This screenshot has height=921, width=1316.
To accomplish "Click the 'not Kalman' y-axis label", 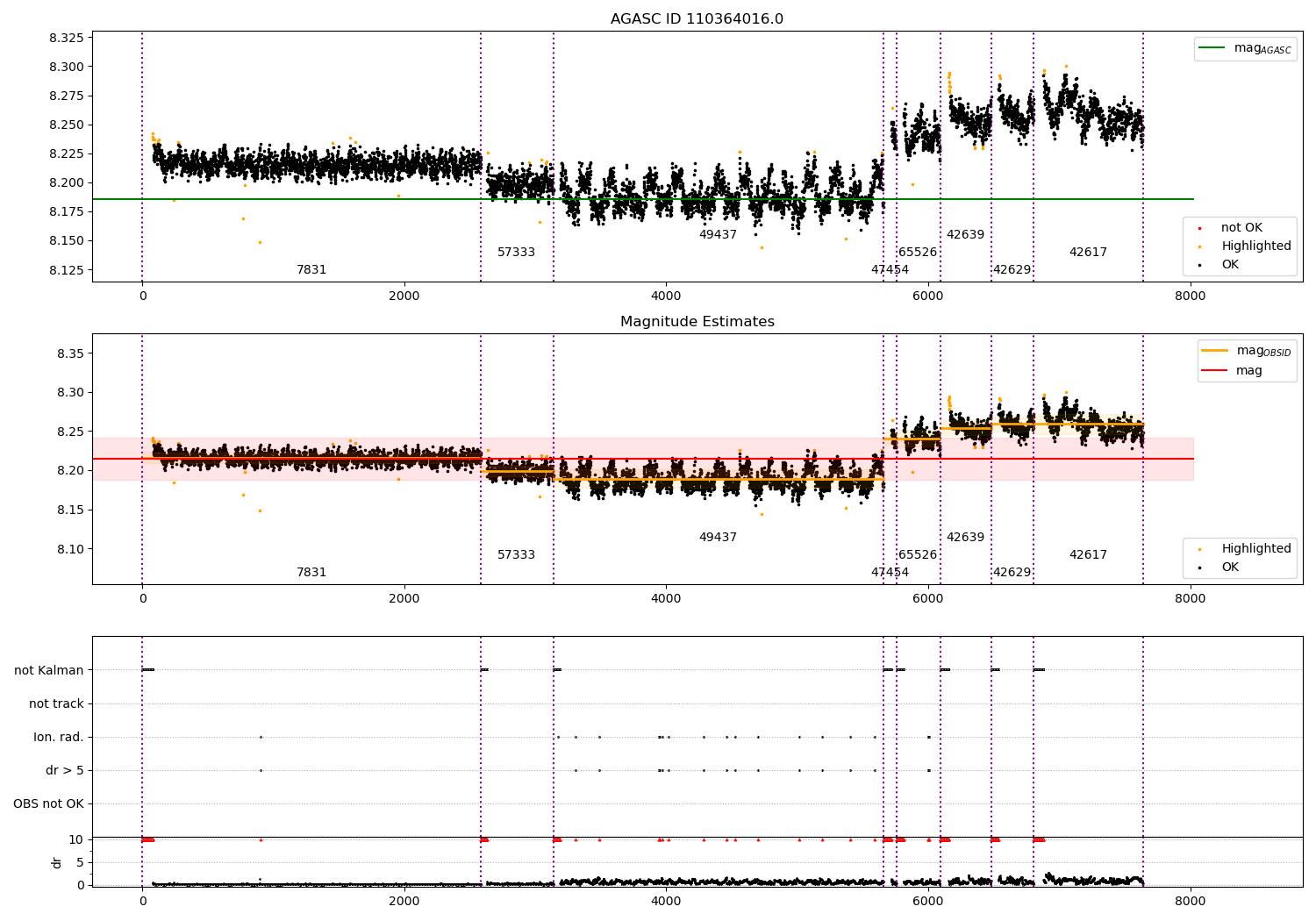I will click(49, 670).
